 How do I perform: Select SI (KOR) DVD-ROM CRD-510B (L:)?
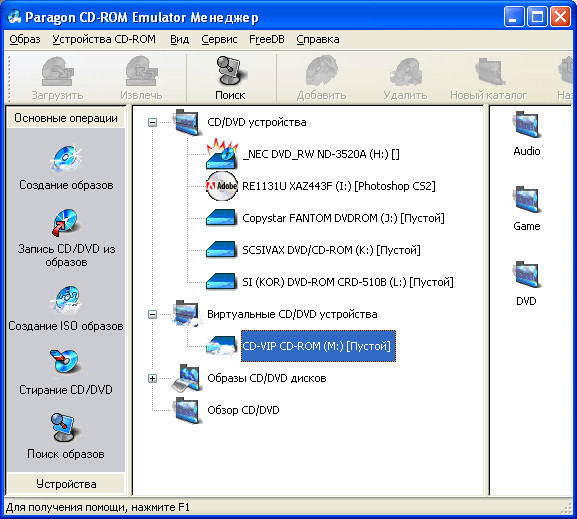click(x=348, y=282)
